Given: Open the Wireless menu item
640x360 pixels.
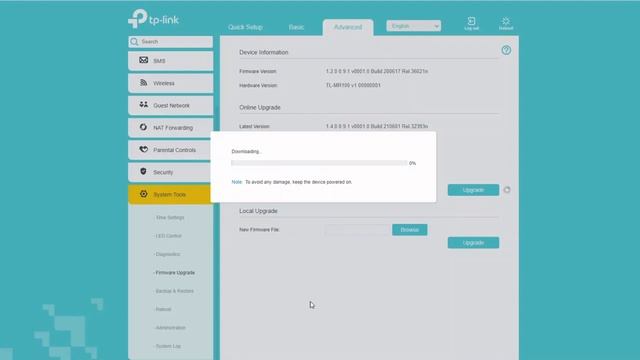Looking at the screenshot, I should 171,83.
